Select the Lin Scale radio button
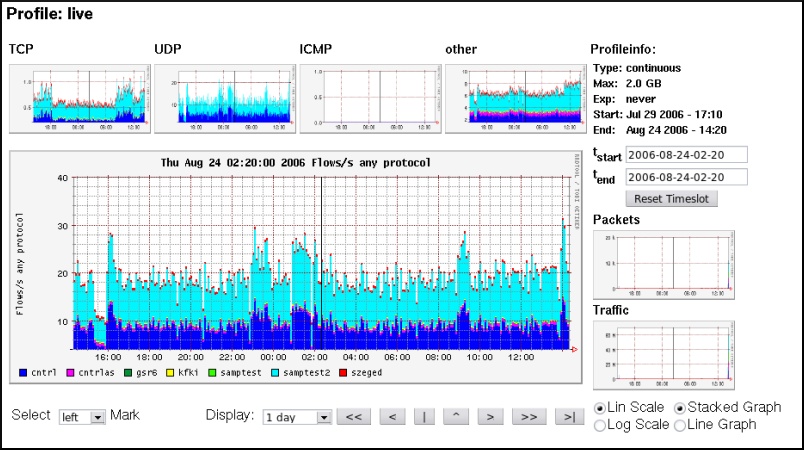The height and width of the screenshot is (450, 804). click(x=600, y=408)
